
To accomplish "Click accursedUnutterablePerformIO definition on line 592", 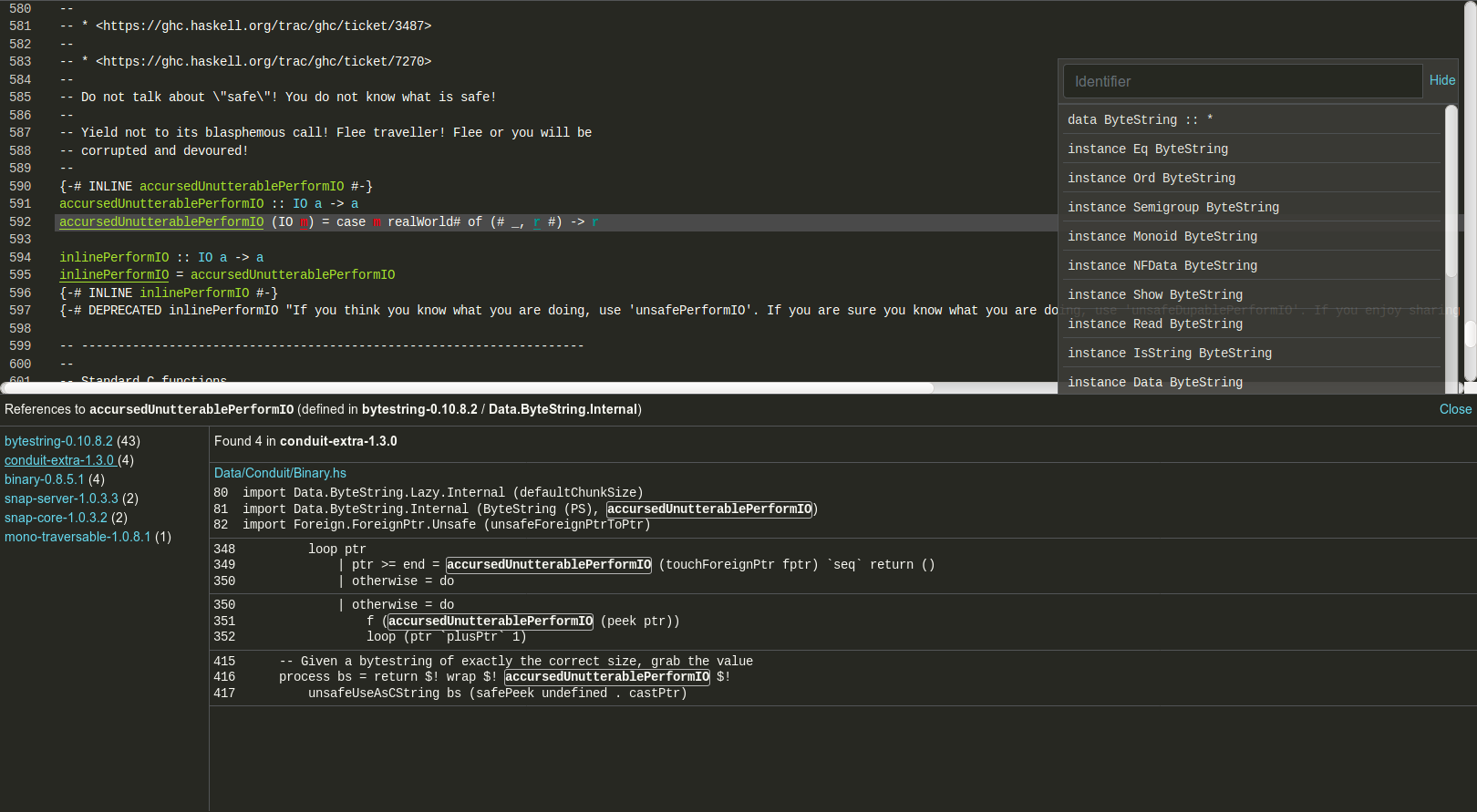I will (161, 221).
